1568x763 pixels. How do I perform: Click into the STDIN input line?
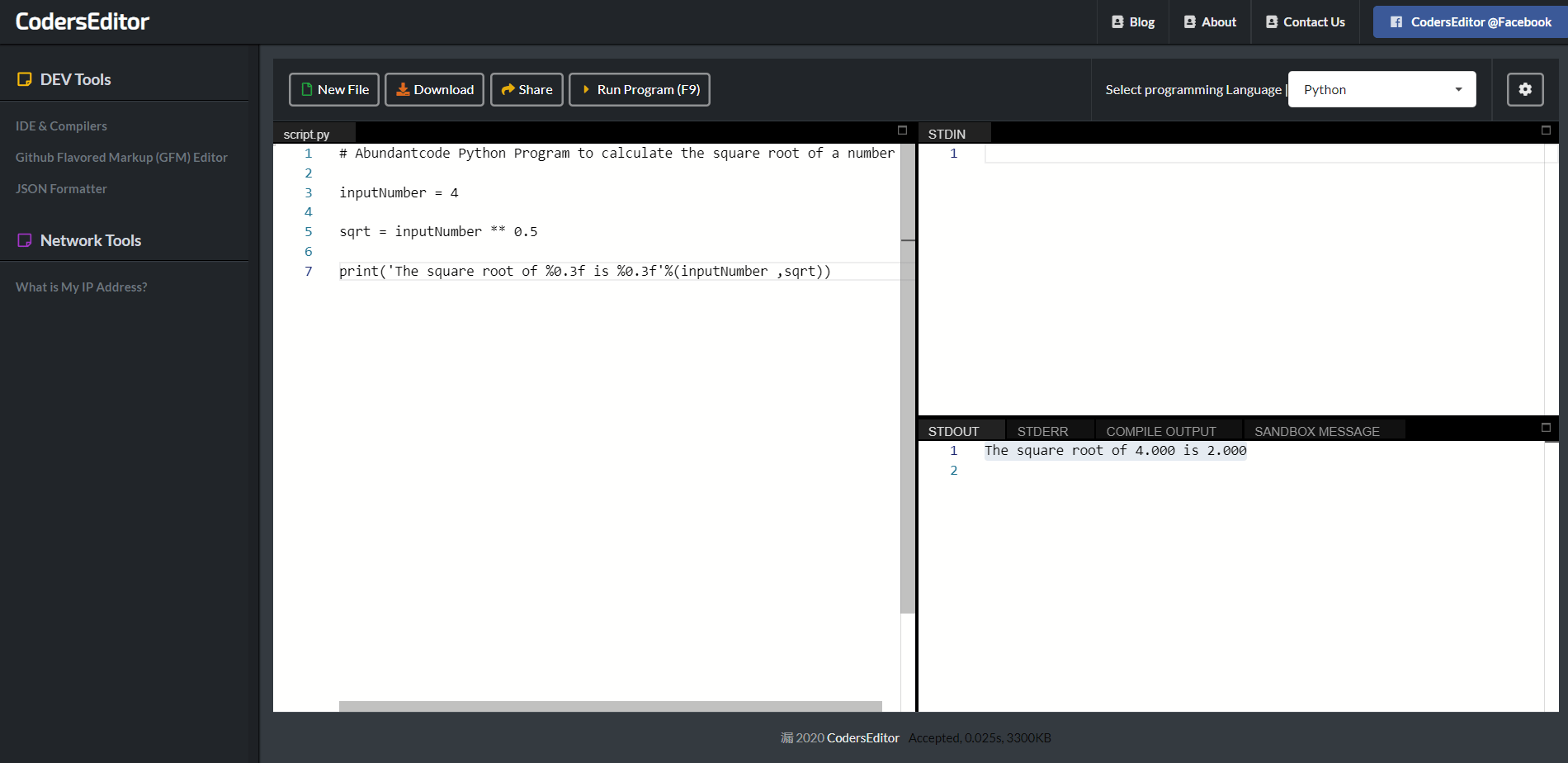coord(1263,154)
